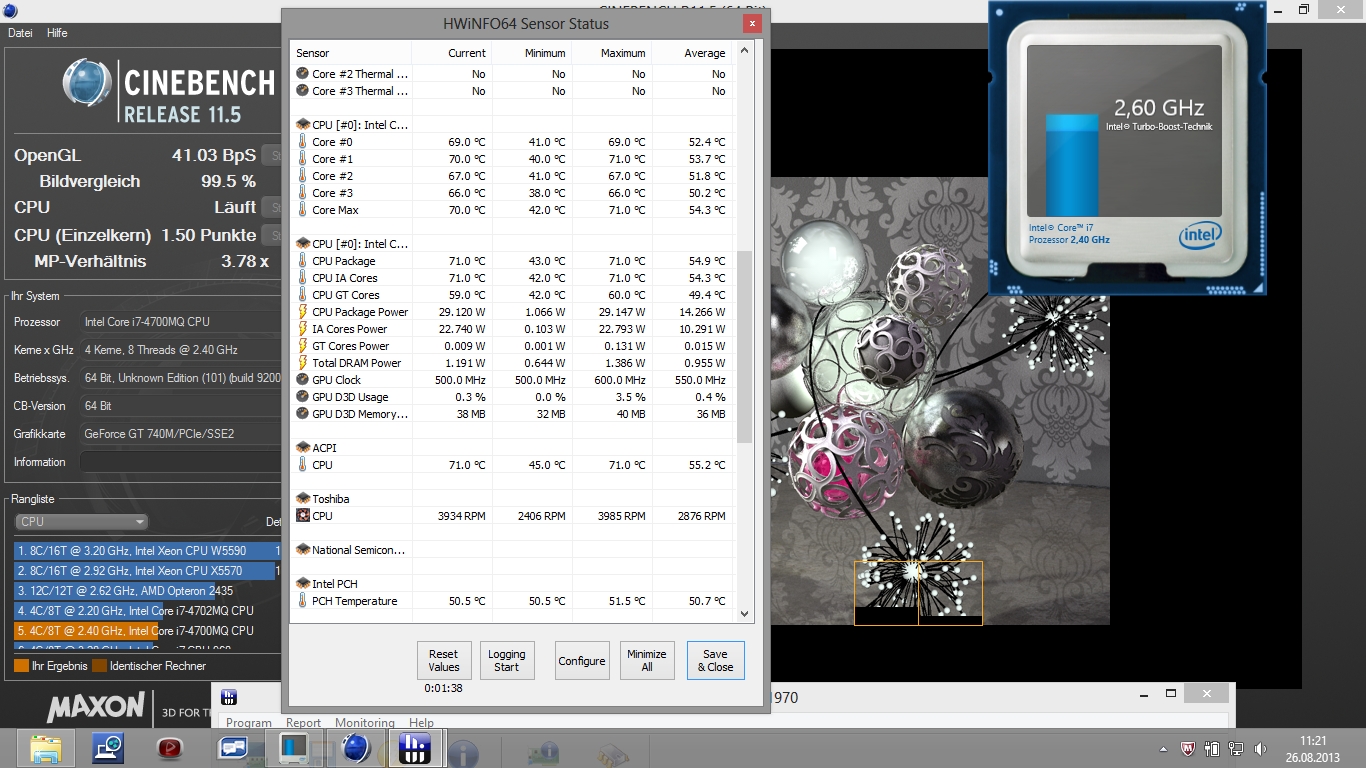Select the Core i7-4700MQ ranking row

pos(145,631)
